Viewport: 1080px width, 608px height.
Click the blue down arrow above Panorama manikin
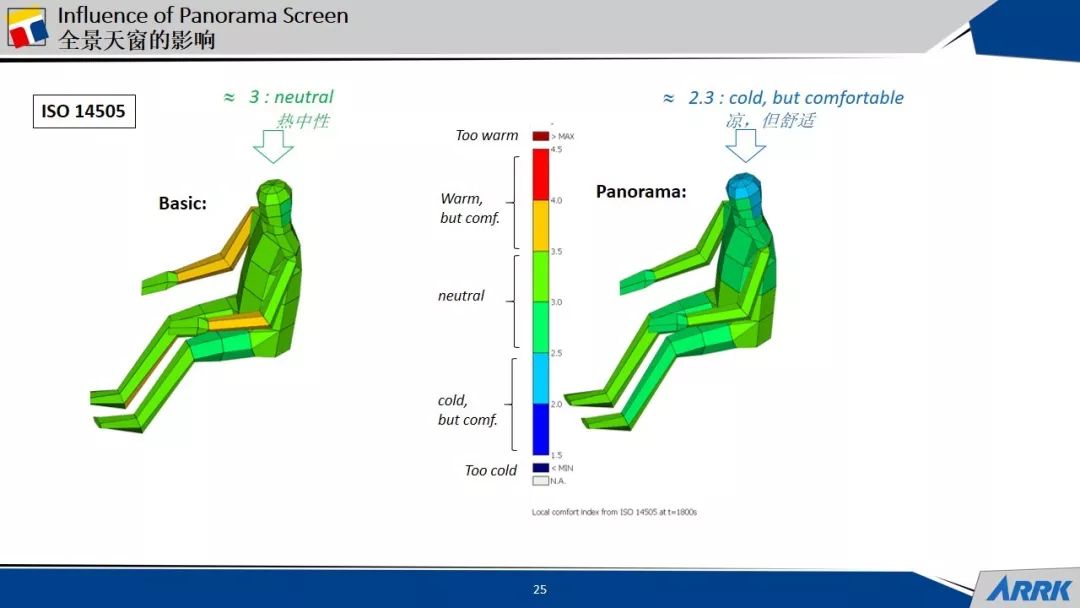tap(745, 145)
